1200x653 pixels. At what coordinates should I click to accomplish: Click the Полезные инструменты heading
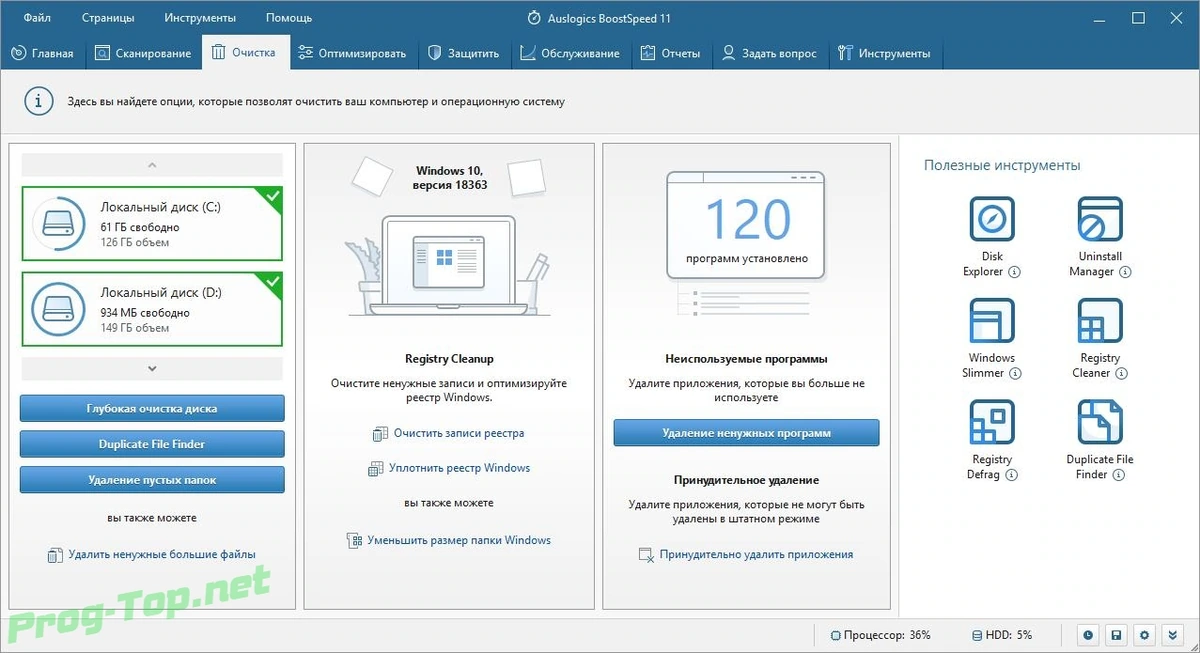(1002, 165)
